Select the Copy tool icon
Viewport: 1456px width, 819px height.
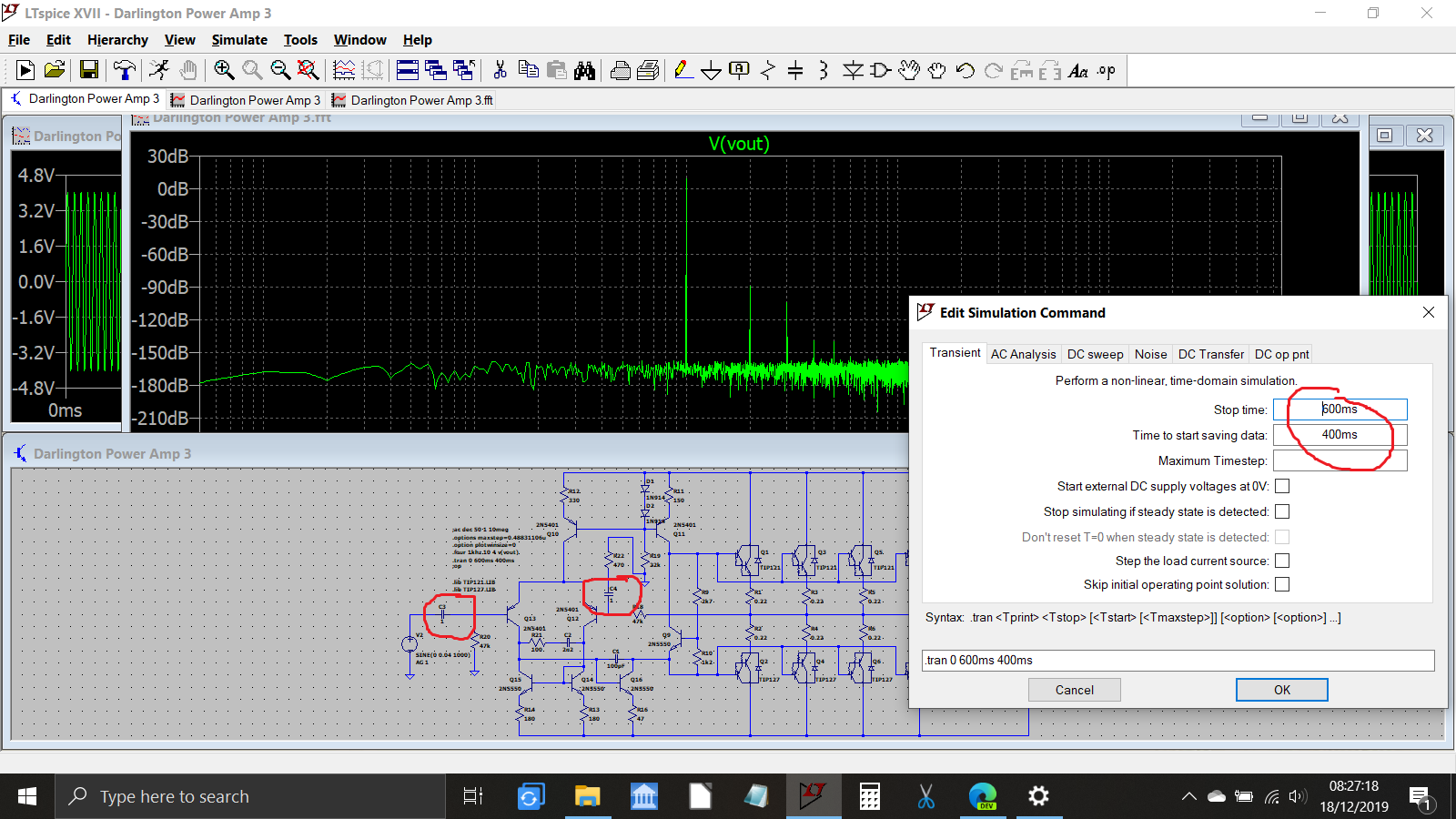pos(528,70)
